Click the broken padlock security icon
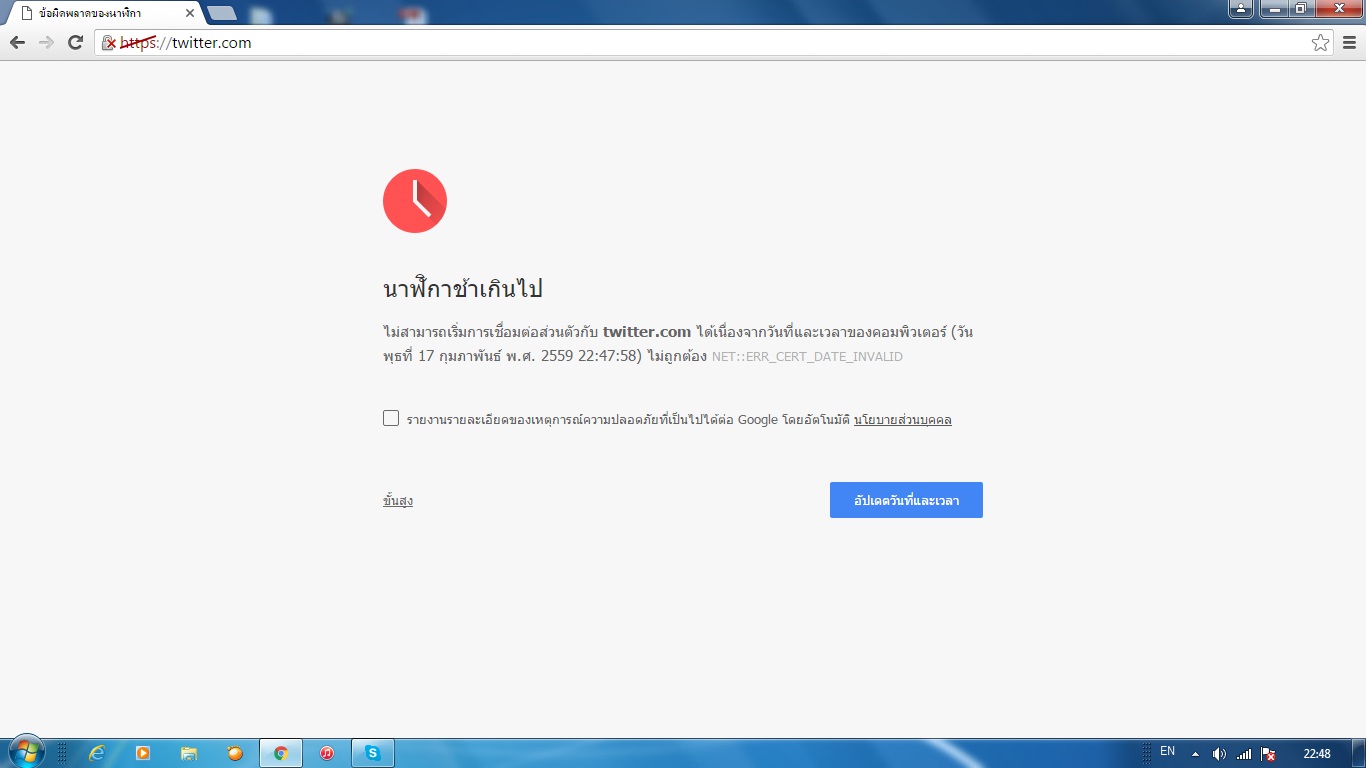This screenshot has width=1366, height=768. (x=109, y=43)
